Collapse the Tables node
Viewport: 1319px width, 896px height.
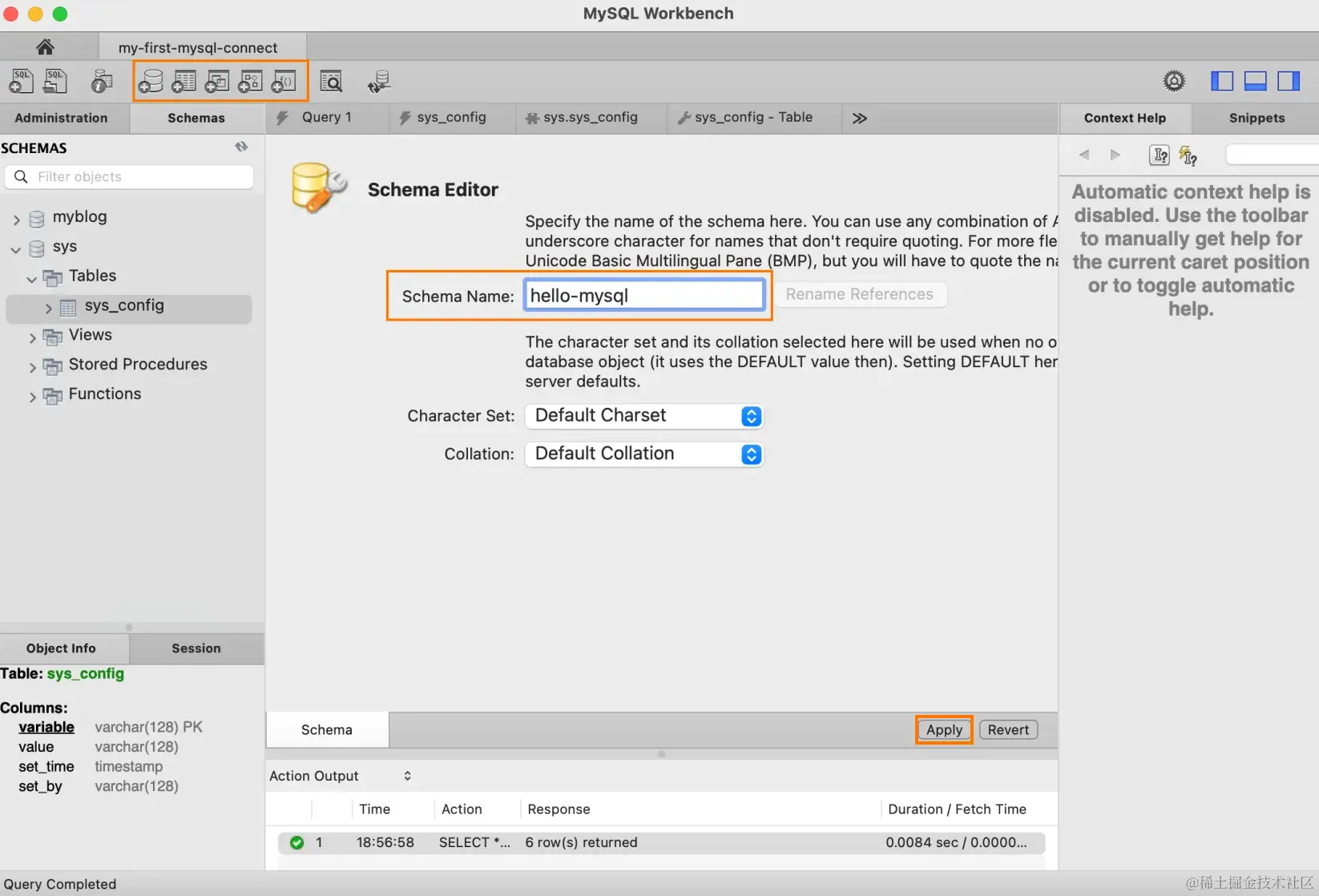(x=32, y=279)
